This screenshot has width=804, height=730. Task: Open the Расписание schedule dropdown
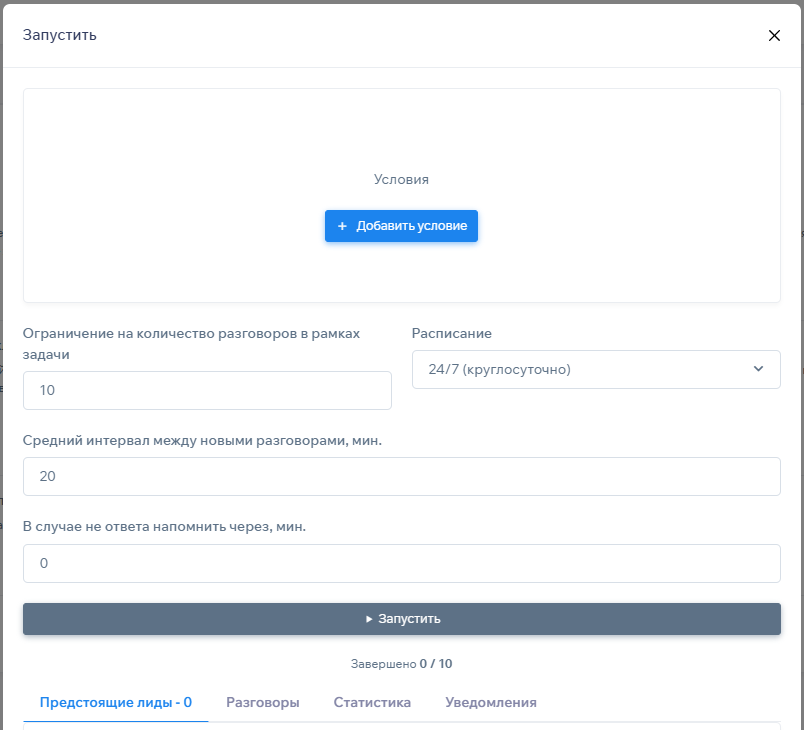click(x=595, y=369)
